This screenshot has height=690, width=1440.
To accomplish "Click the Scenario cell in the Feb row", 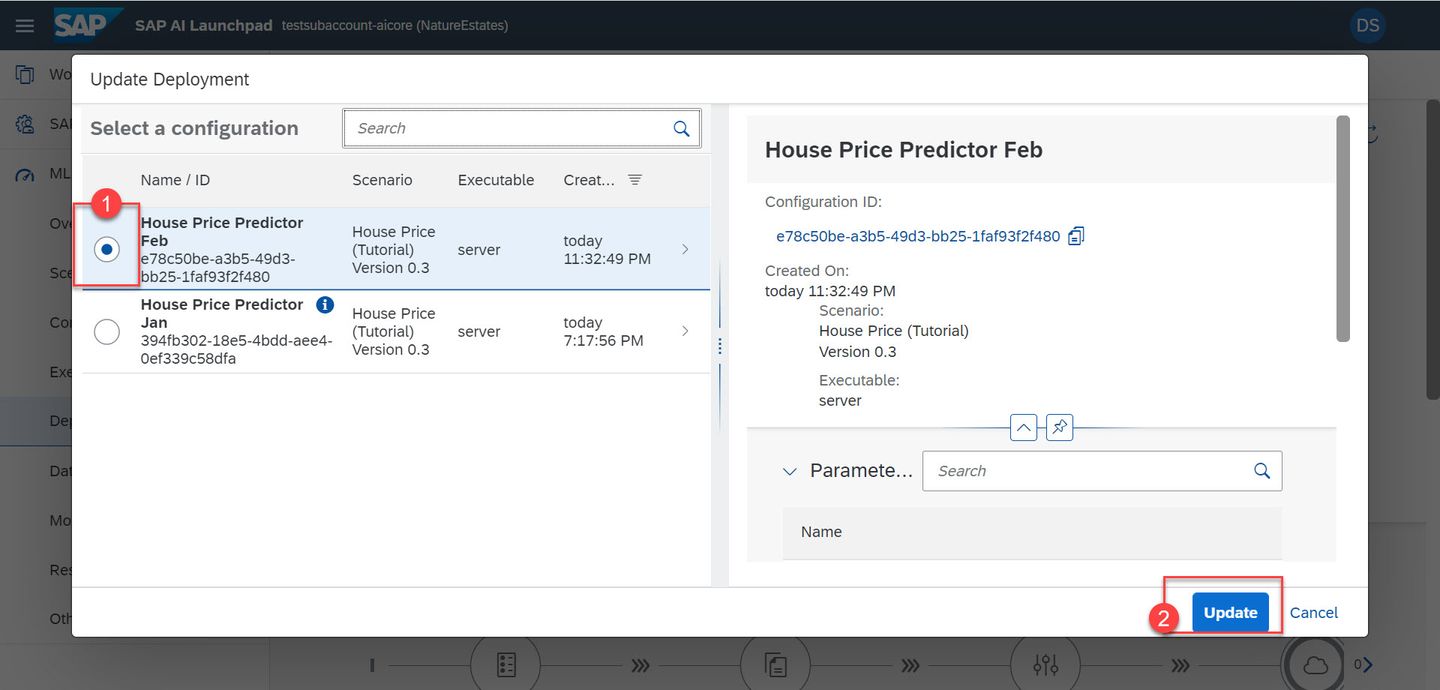I will tap(394, 249).
